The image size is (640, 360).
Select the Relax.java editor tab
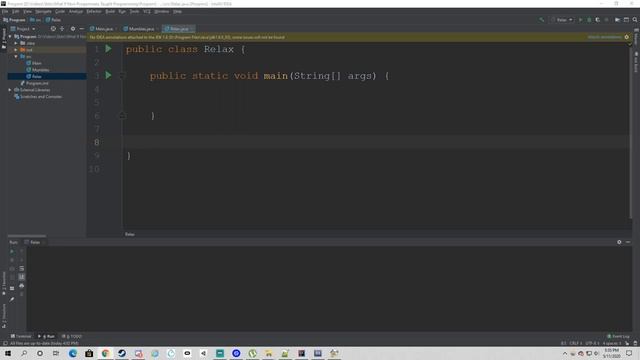(x=178, y=29)
